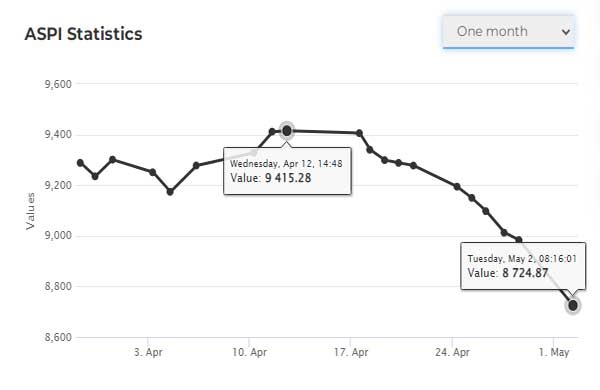Click the 9,600 y-axis label

58,84
